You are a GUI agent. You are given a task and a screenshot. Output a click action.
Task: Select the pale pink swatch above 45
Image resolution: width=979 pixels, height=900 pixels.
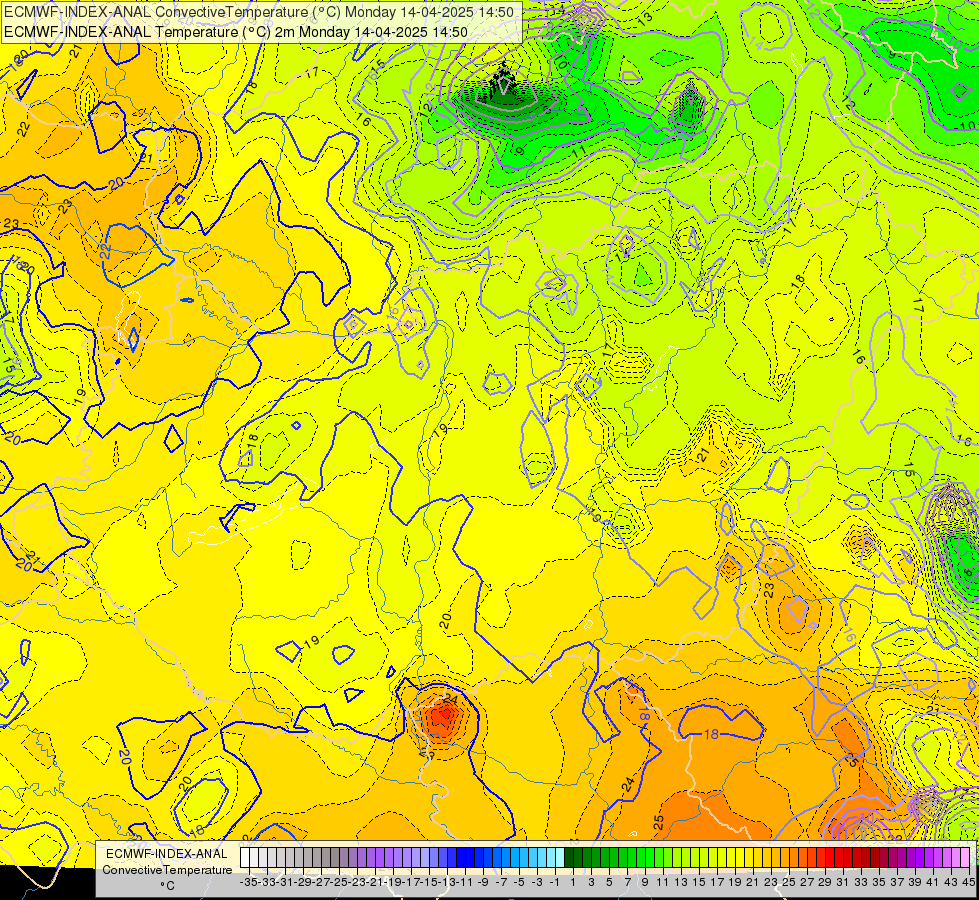click(x=965, y=858)
